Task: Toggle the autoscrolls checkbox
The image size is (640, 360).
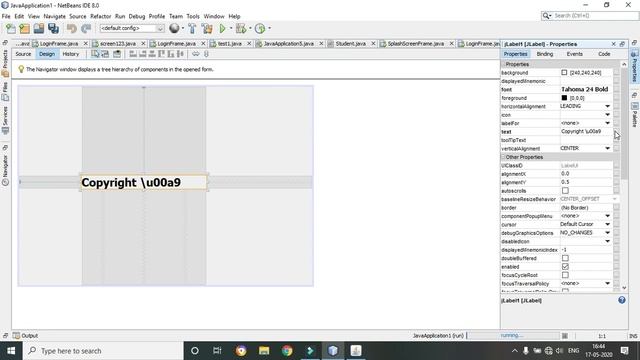Action: tap(565, 191)
